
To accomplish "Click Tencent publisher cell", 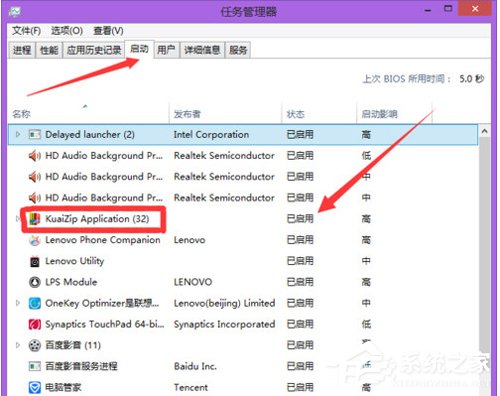I will pyautogui.click(x=191, y=387).
